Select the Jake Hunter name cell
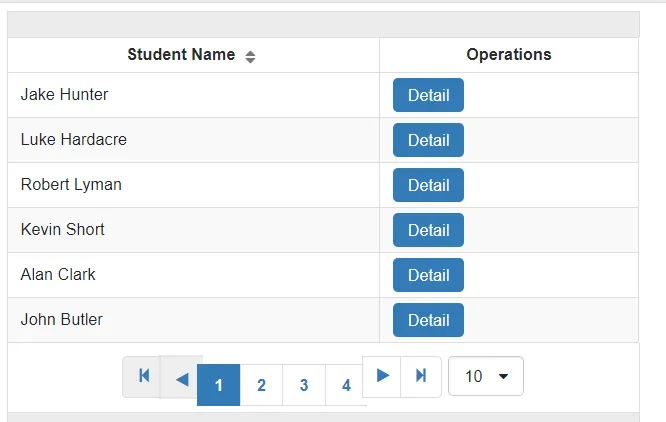The width and height of the screenshot is (666, 422). click(x=64, y=95)
